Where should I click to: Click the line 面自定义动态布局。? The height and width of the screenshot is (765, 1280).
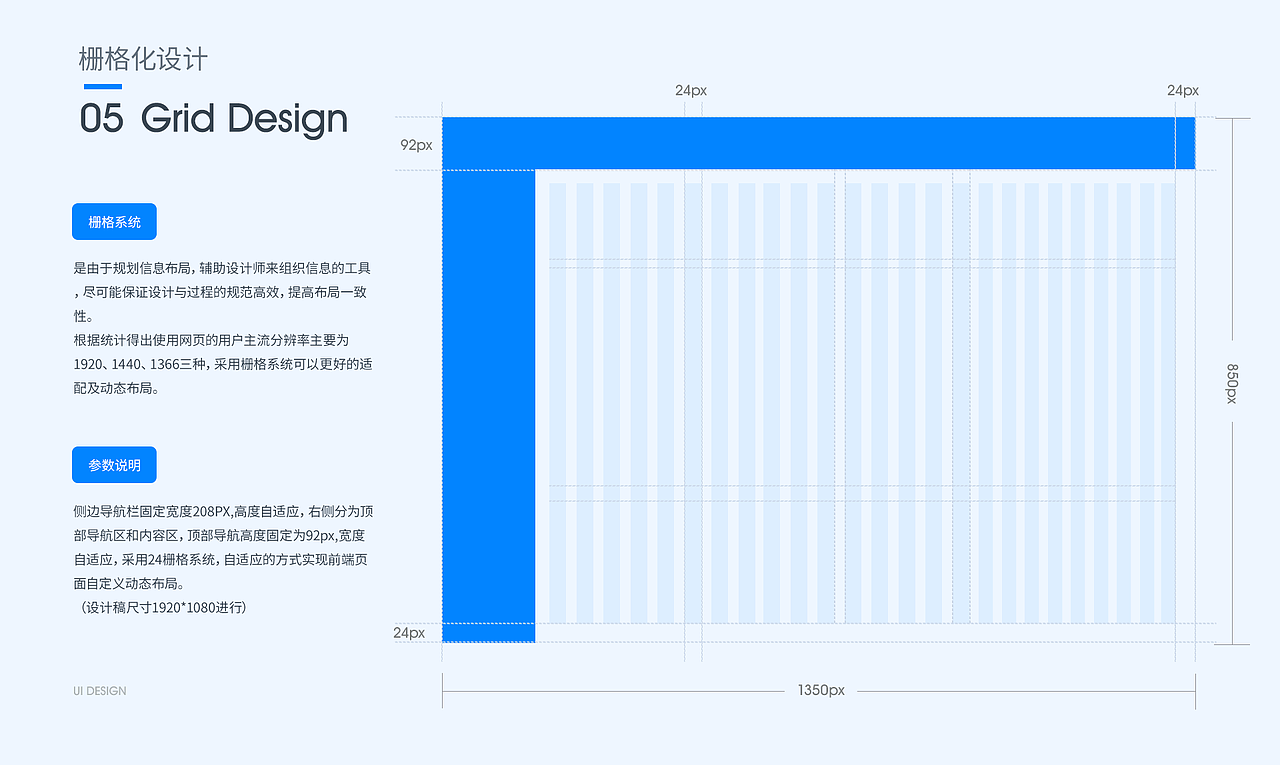[128, 583]
